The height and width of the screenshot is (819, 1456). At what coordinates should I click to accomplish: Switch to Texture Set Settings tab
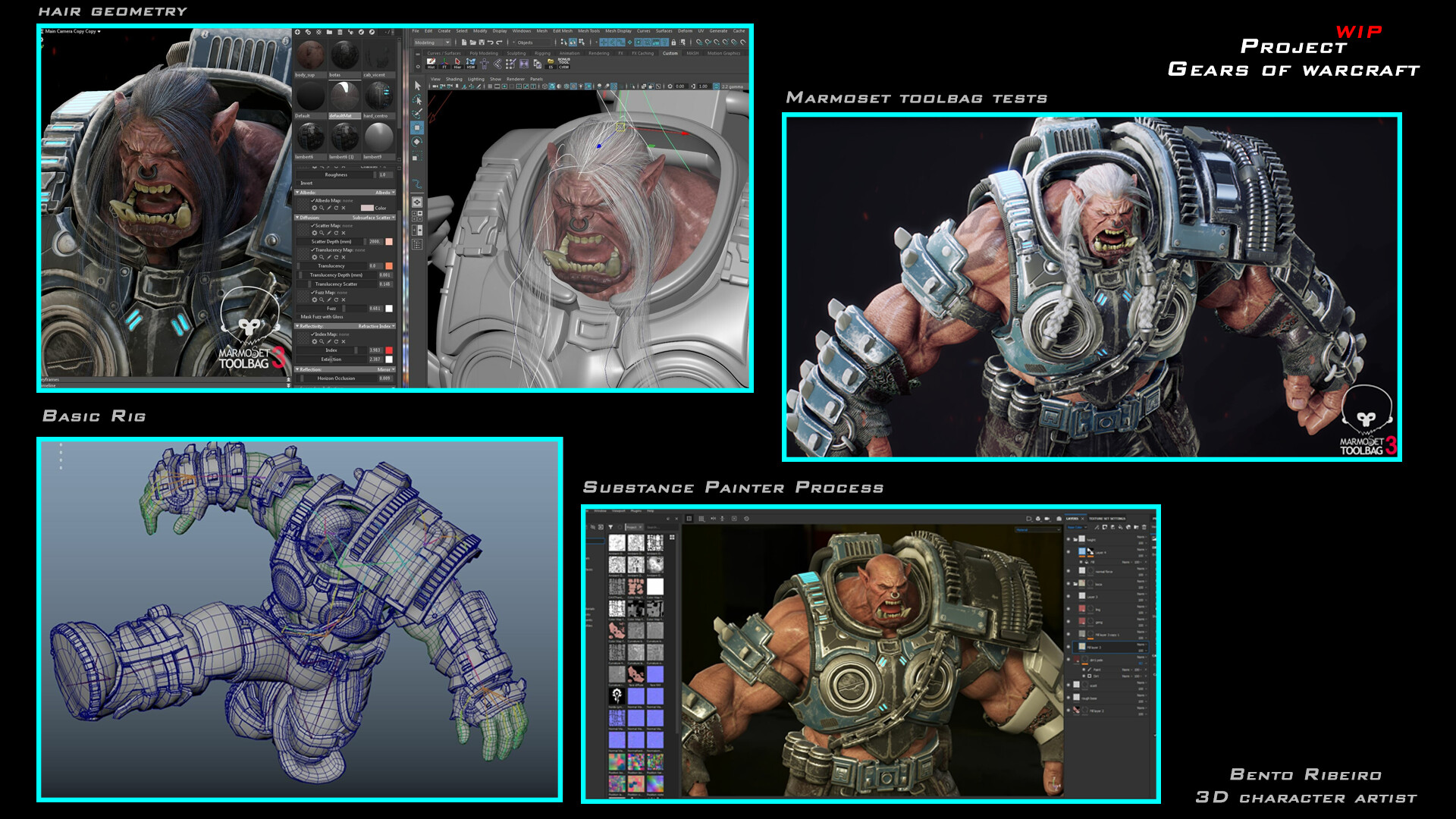pyautogui.click(x=1107, y=519)
